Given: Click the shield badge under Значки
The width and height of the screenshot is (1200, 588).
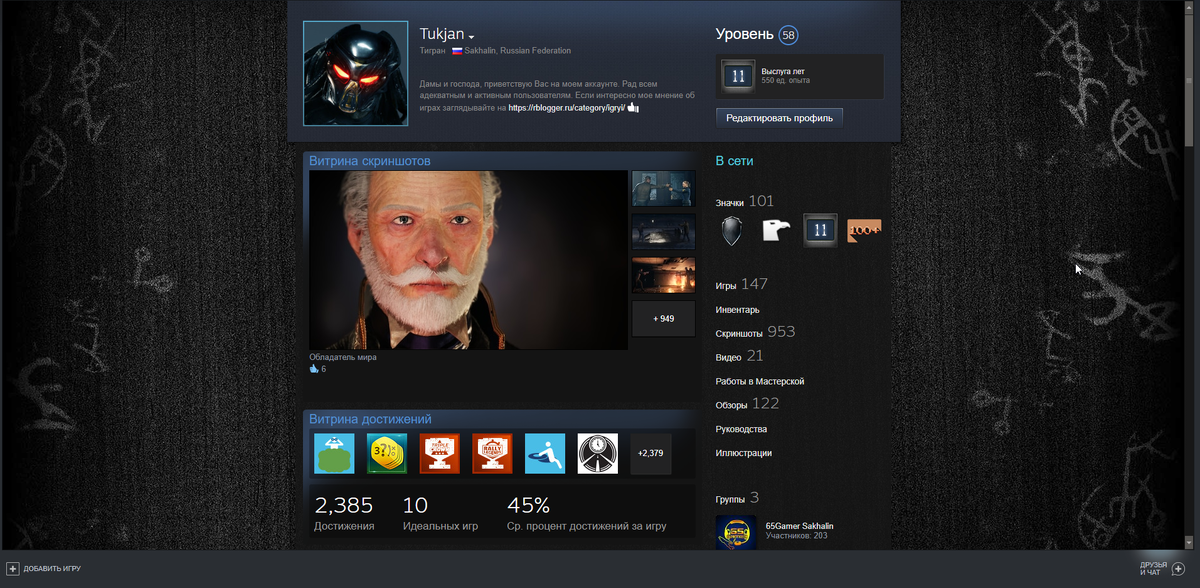Looking at the screenshot, I should pyautogui.click(x=731, y=230).
